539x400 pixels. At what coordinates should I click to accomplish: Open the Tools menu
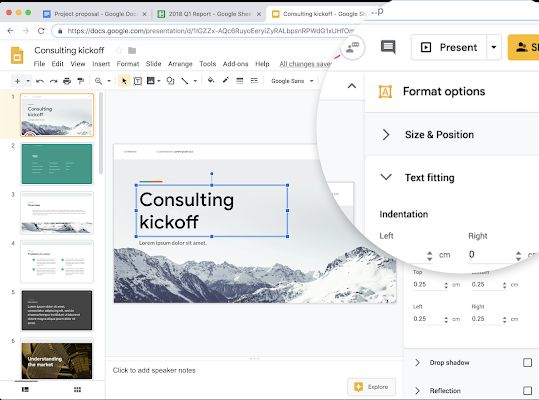pos(208,64)
